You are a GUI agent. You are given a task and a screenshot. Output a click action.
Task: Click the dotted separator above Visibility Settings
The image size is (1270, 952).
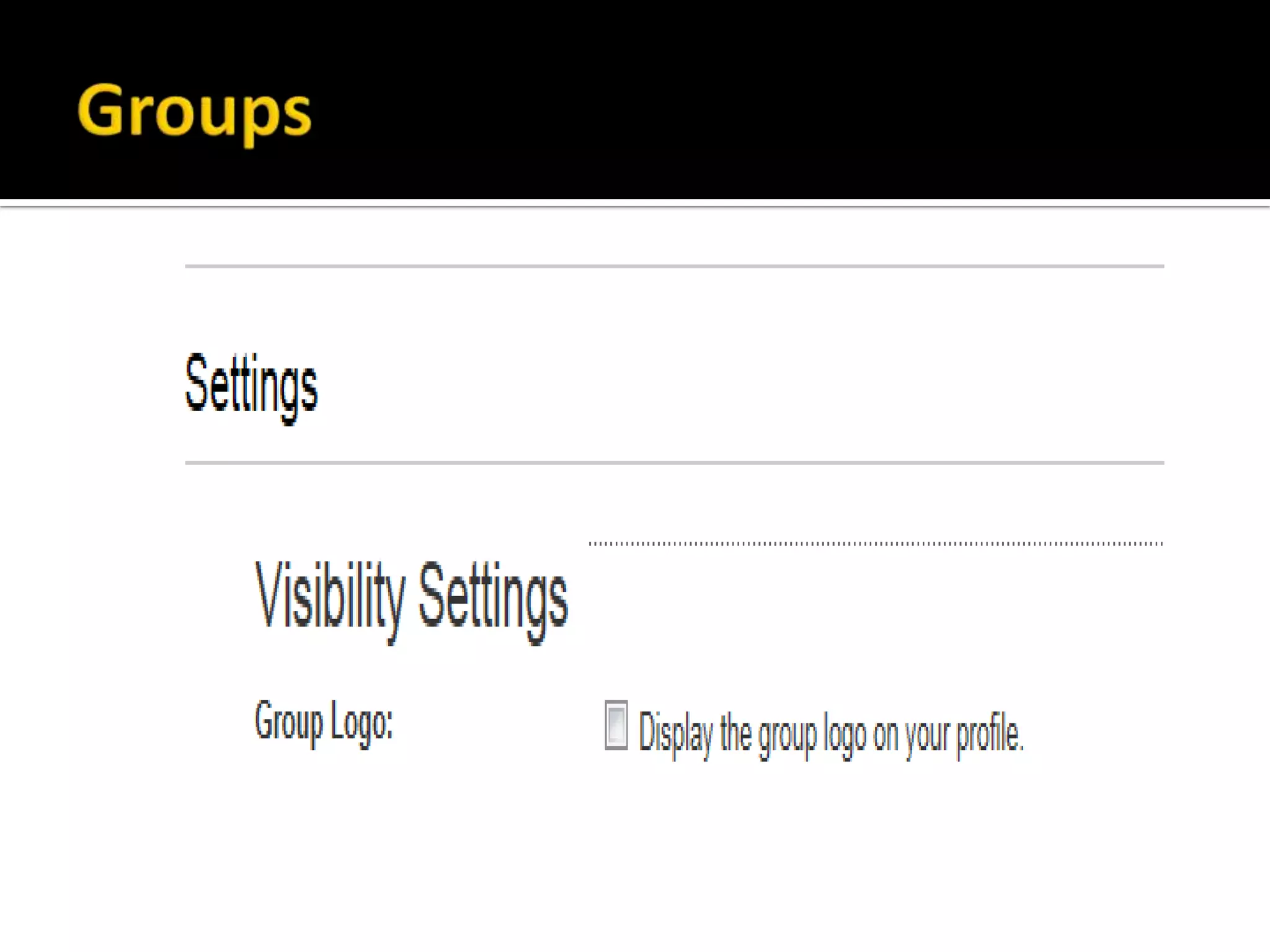click(875, 544)
